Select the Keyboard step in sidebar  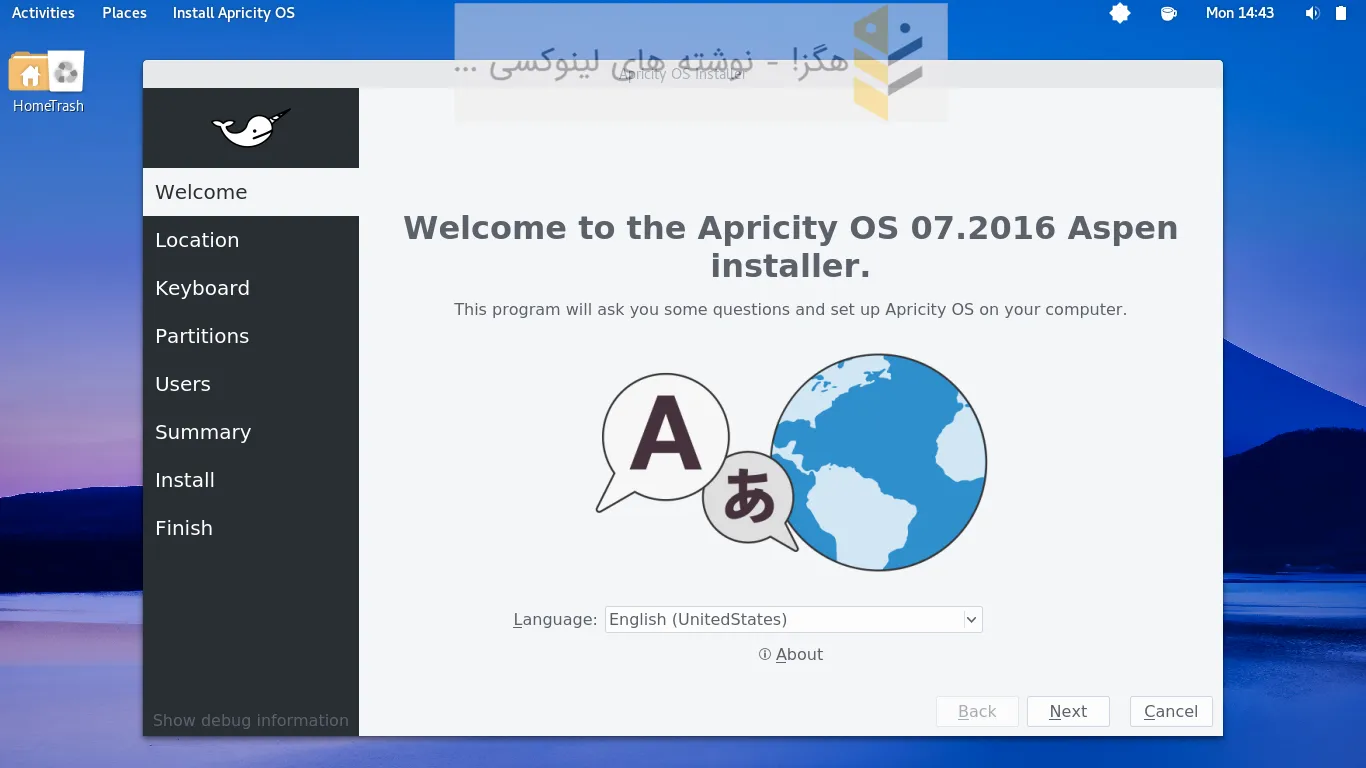point(251,288)
